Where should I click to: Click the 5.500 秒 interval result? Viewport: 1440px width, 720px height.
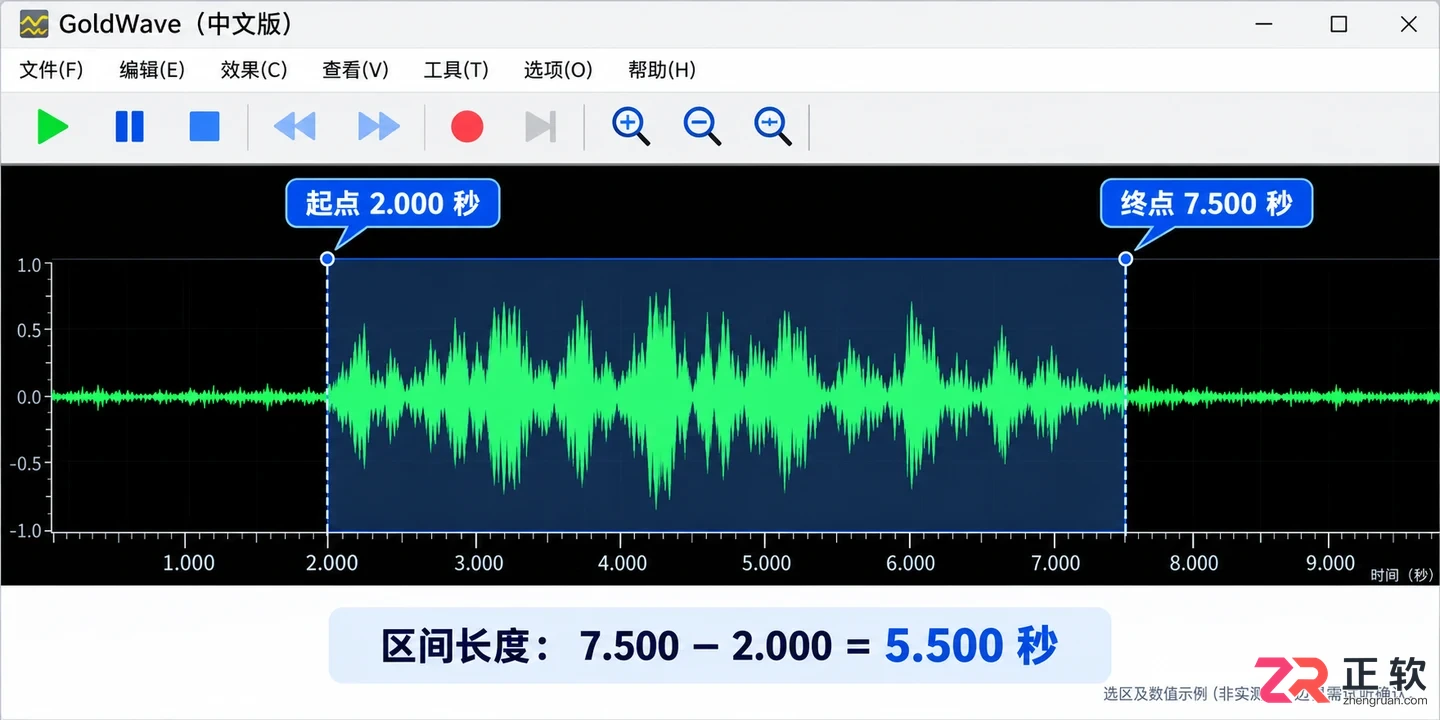click(x=970, y=646)
